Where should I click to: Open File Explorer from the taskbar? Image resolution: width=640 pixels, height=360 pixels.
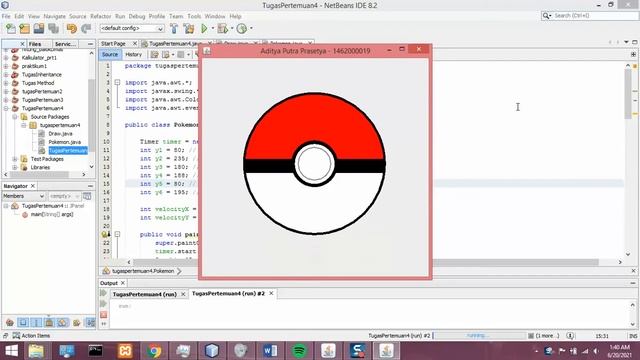36,351
